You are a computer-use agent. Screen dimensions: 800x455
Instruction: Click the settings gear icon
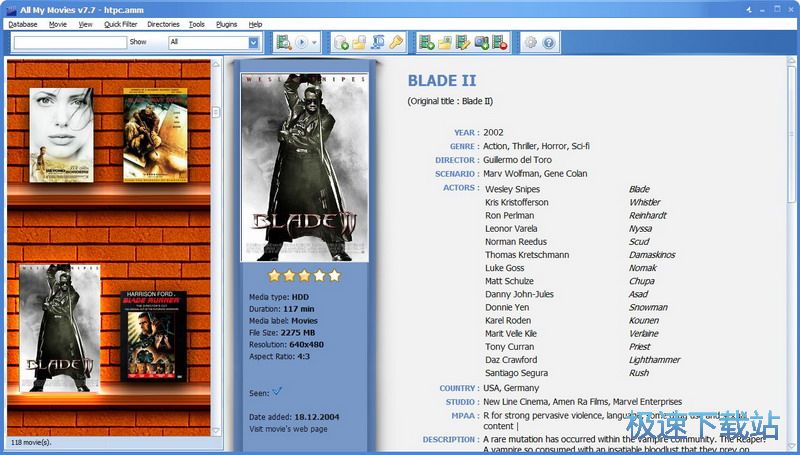coord(531,42)
